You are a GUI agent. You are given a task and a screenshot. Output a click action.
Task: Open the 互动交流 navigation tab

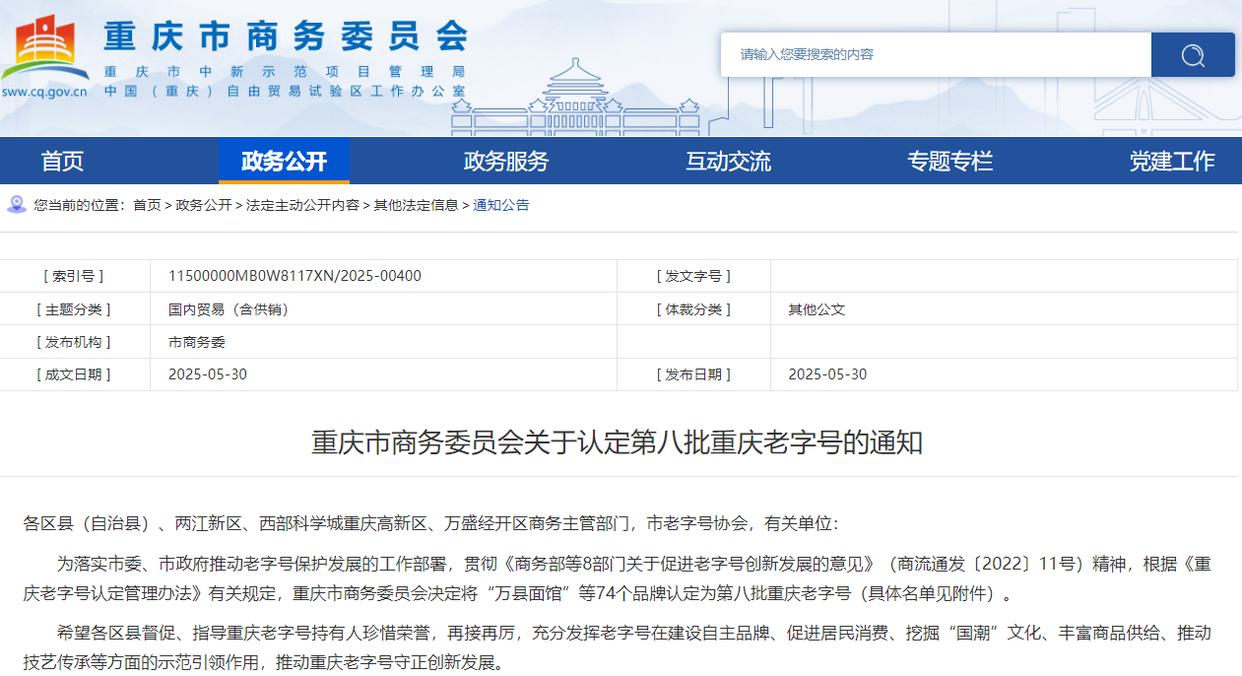(728, 161)
